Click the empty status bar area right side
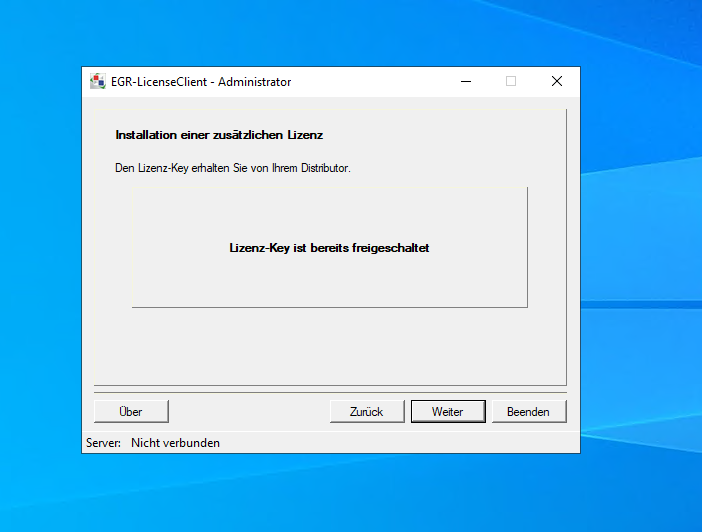 click(x=420, y=442)
